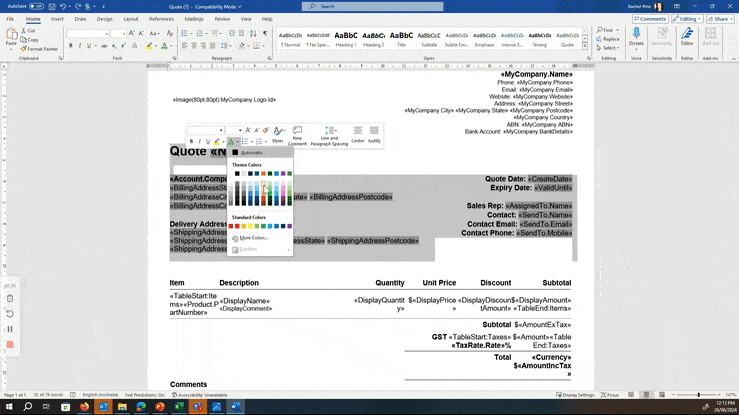Click New Comment in the mini toolbar
The height and width of the screenshot is (415, 739).
pyautogui.click(x=298, y=135)
